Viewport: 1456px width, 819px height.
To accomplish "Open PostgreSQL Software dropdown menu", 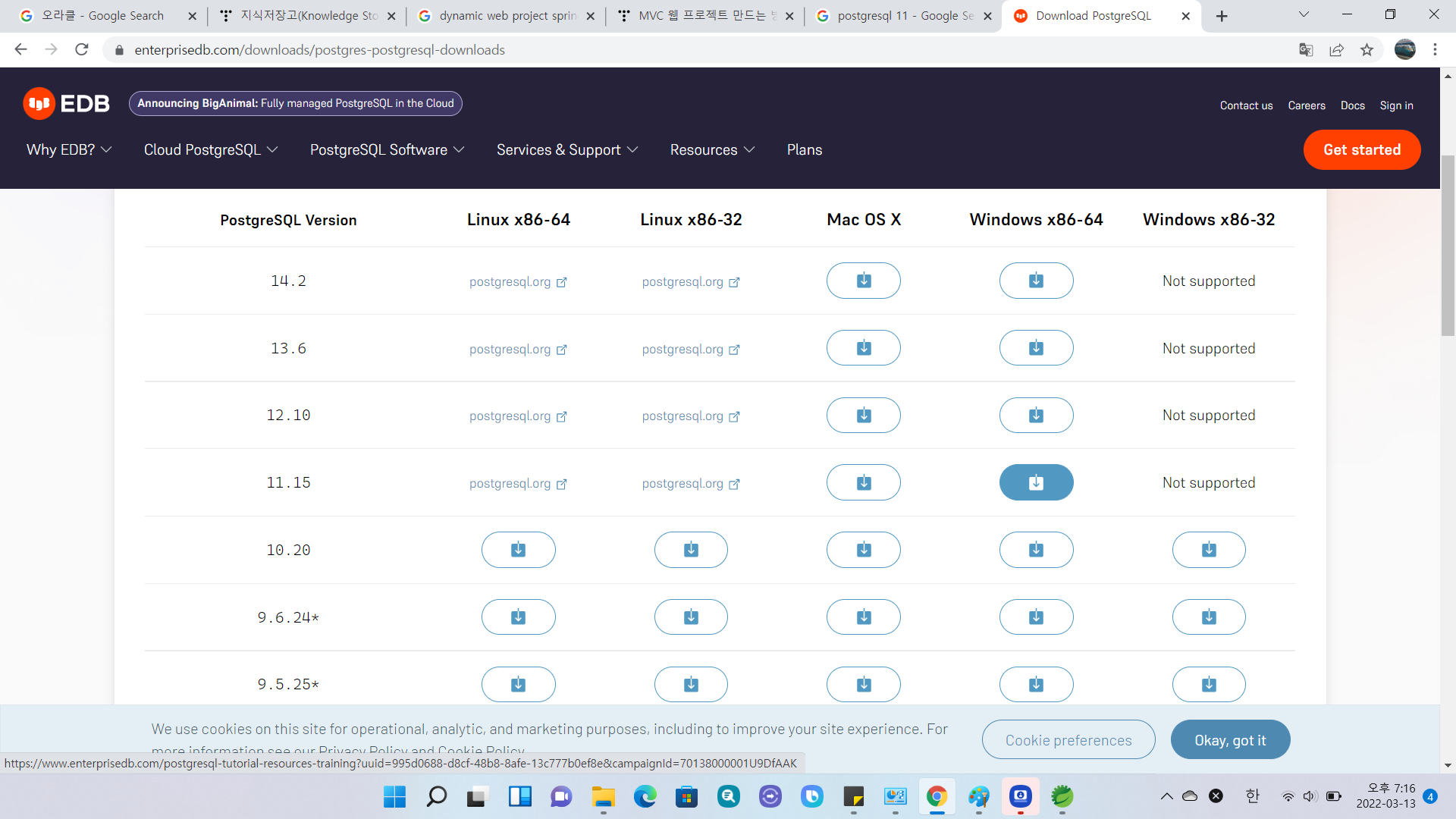I will pyautogui.click(x=387, y=149).
